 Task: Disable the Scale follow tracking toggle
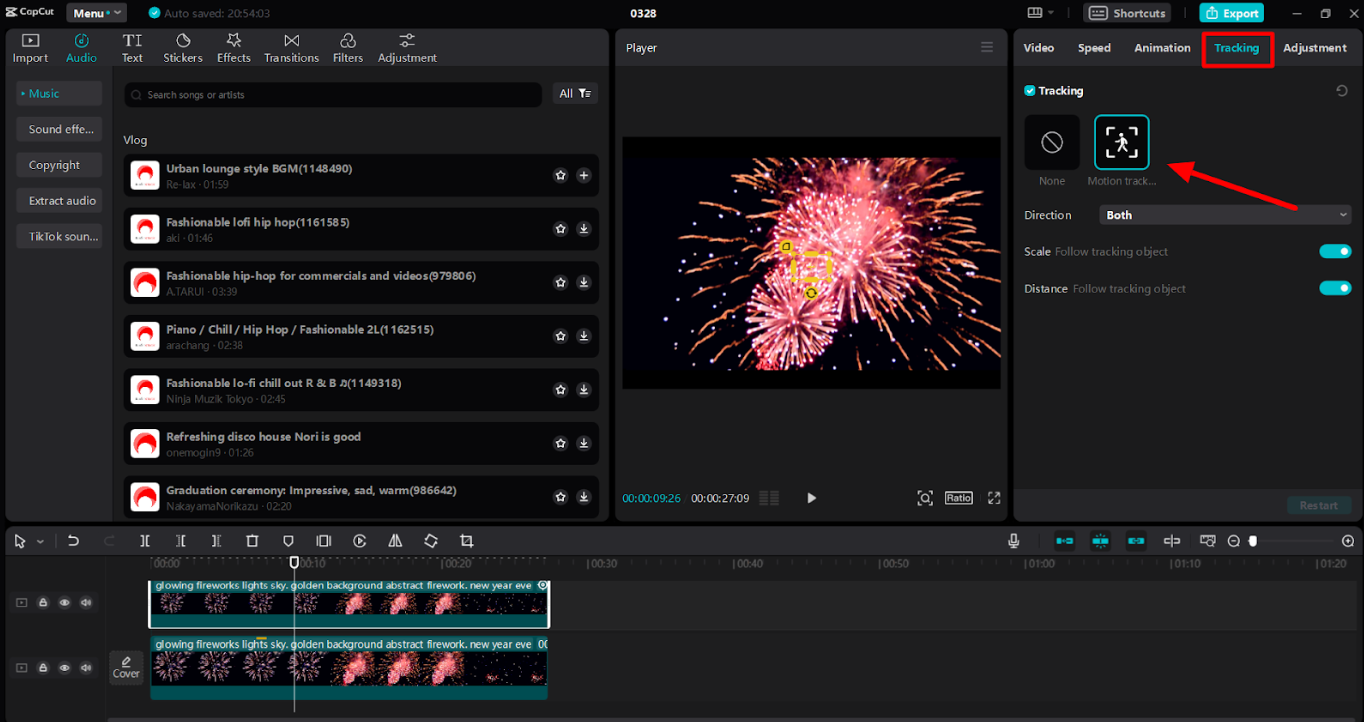point(1334,252)
